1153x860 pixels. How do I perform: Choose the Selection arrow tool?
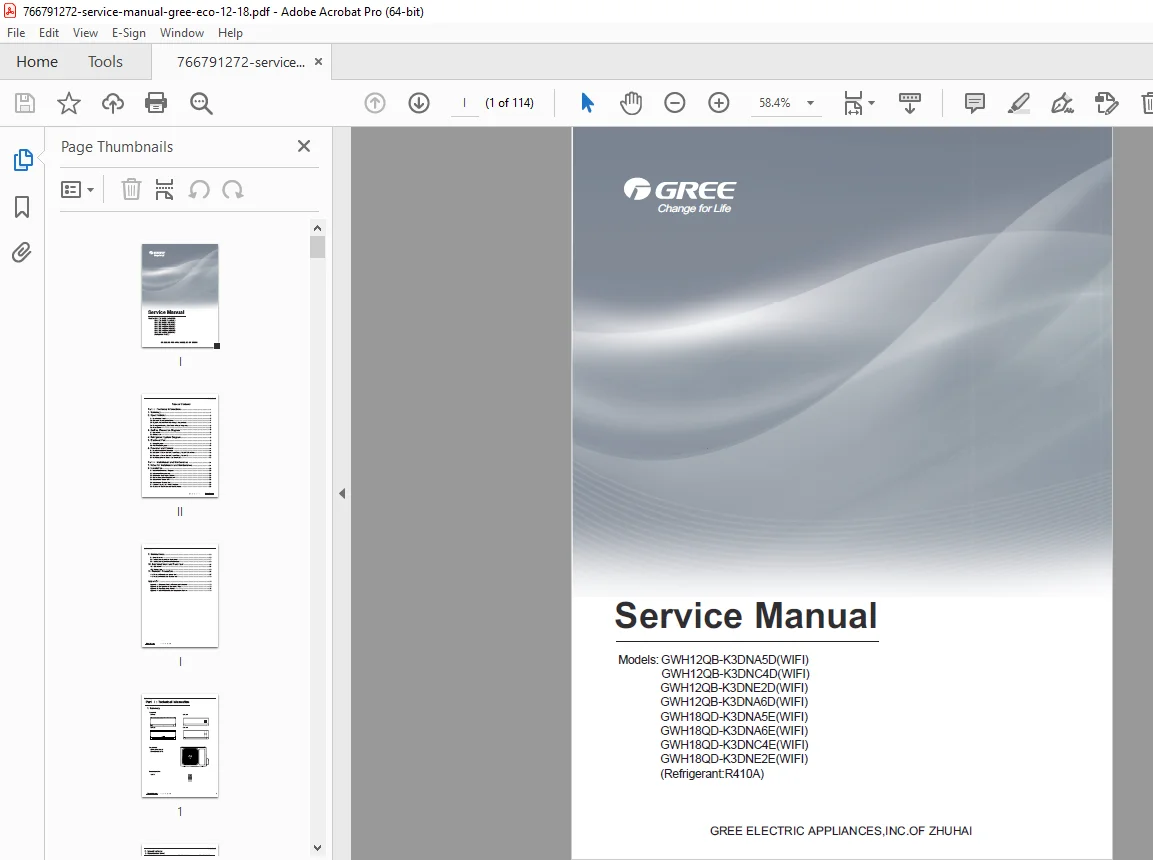tap(587, 103)
